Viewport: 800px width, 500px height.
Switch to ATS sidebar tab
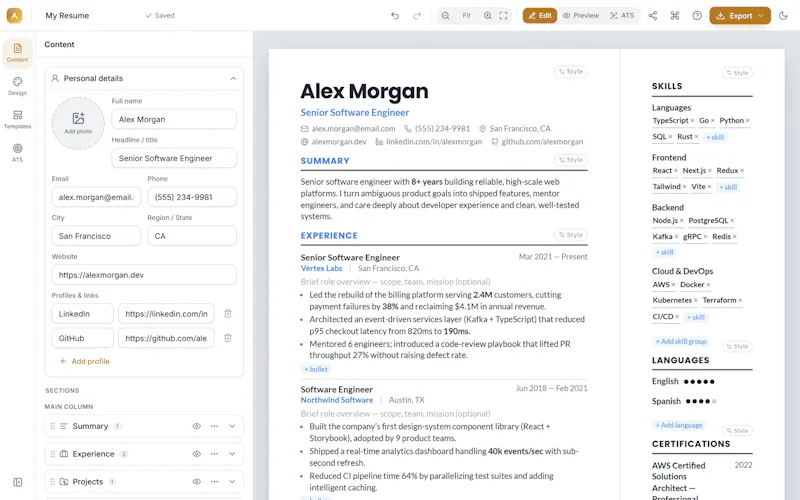tap(17, 153)
